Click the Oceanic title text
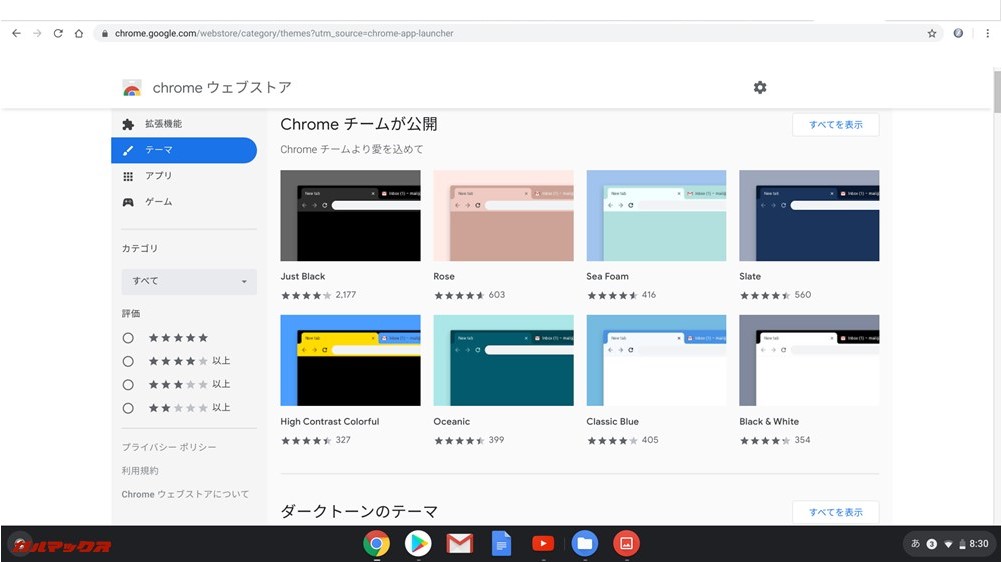This screenshot has height=562, width=1002. (x=452, y=421)
